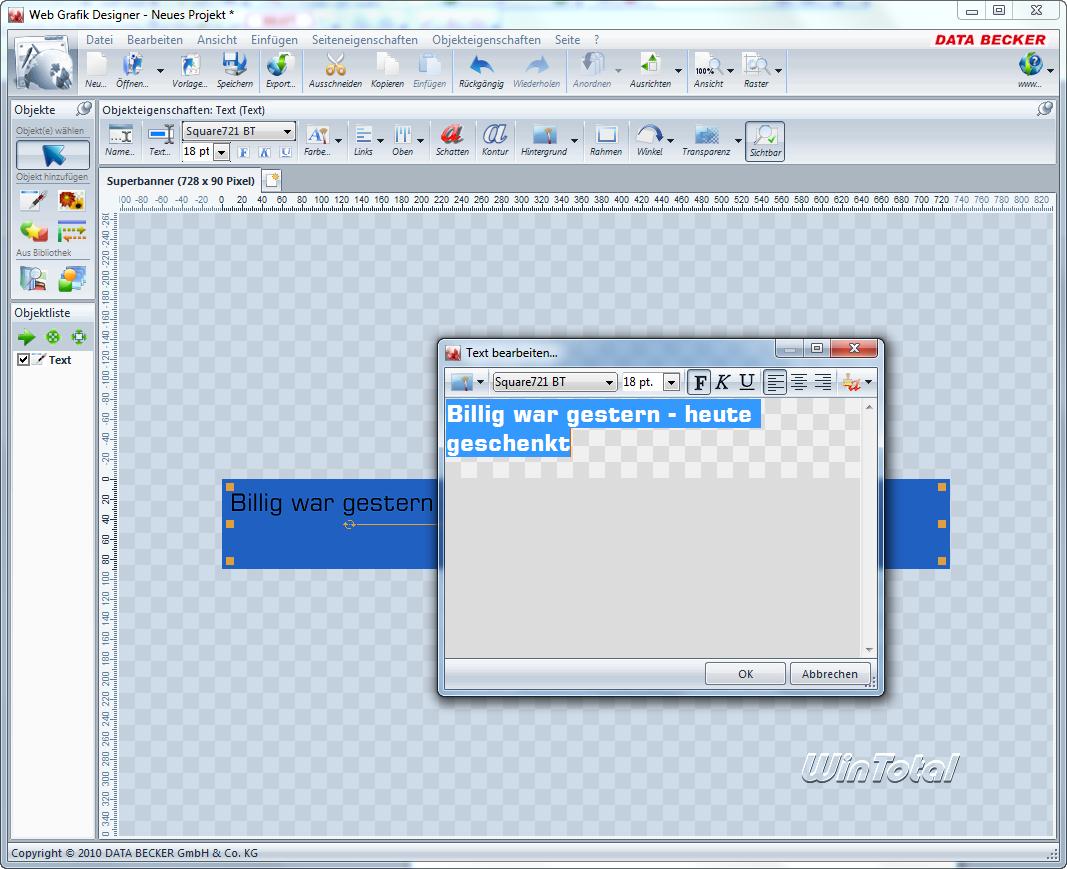Click the Speichern save icon
This screenshot has height=869, width=1067.
tap(235, 67)
